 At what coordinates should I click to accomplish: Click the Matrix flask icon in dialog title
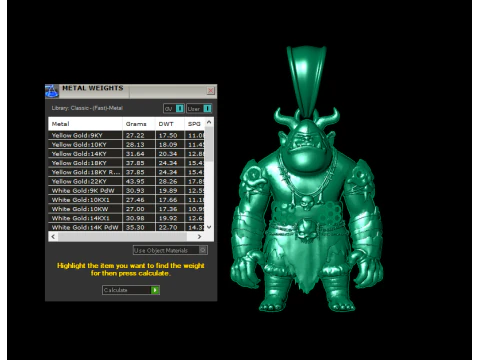(x=52, y=91)
